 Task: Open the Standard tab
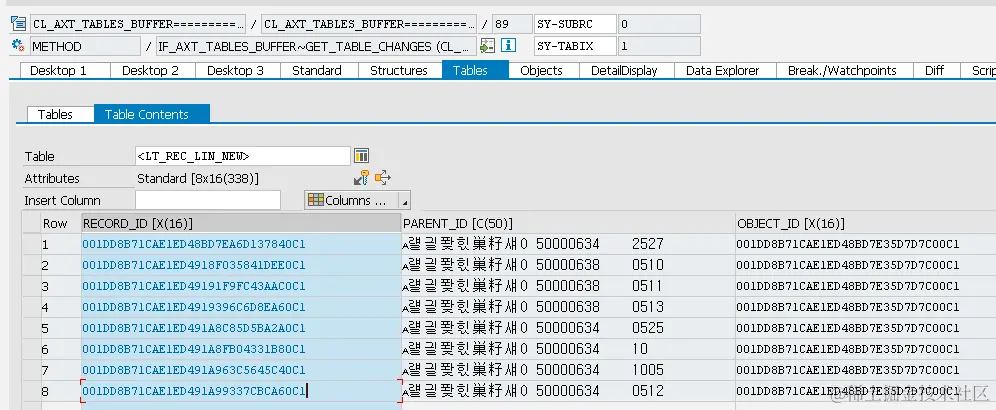coord(317,71)
